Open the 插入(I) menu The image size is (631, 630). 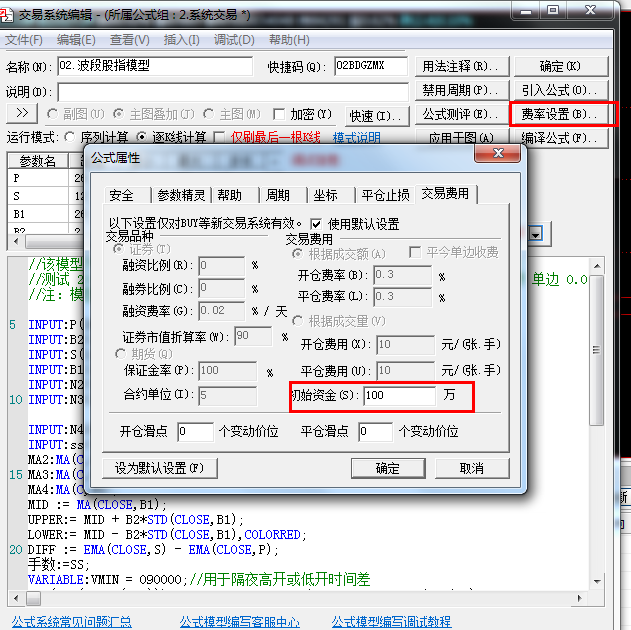click(x=181, y=40)
